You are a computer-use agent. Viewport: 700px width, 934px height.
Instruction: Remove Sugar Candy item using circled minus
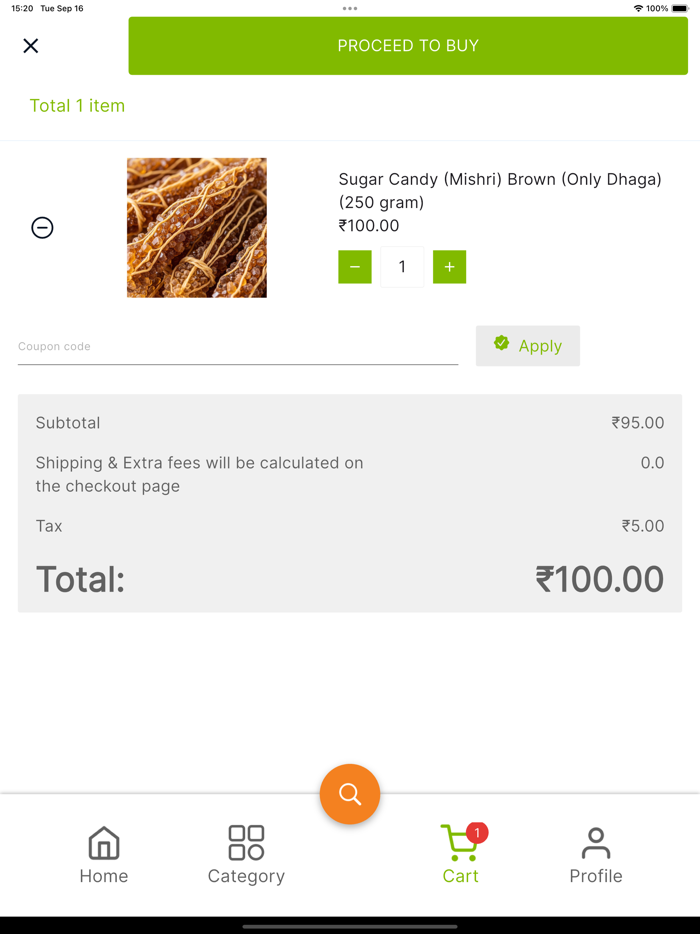click(42, 228)
